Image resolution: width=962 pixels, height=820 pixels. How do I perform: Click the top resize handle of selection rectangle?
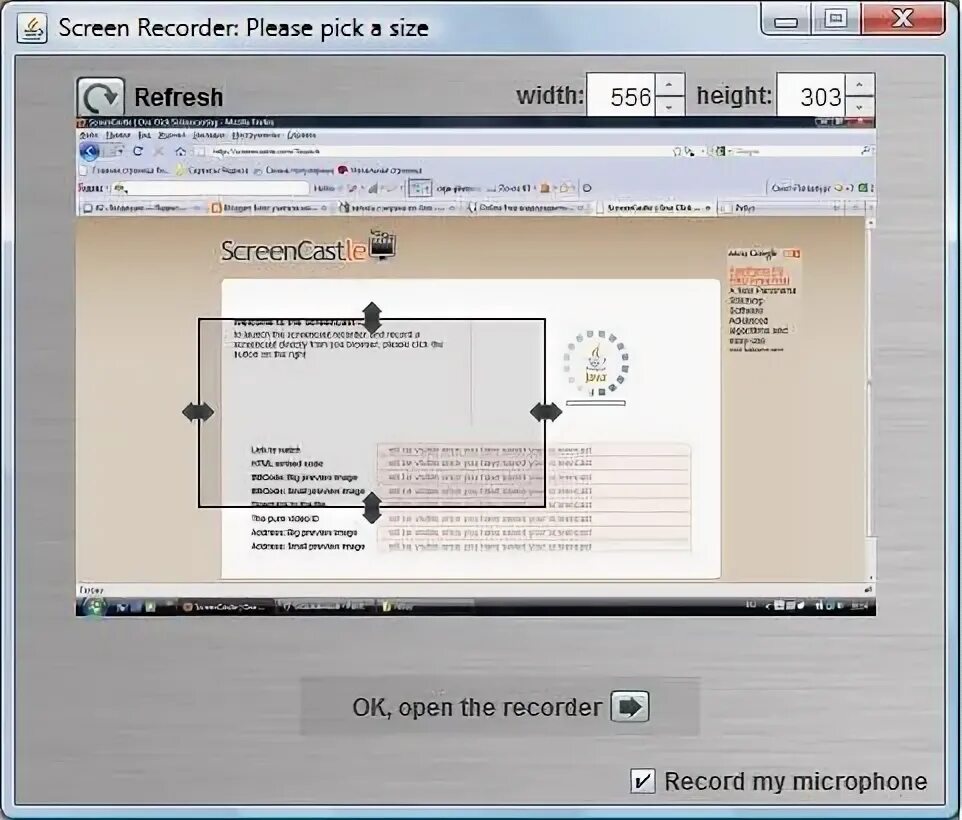coord(372,317)
